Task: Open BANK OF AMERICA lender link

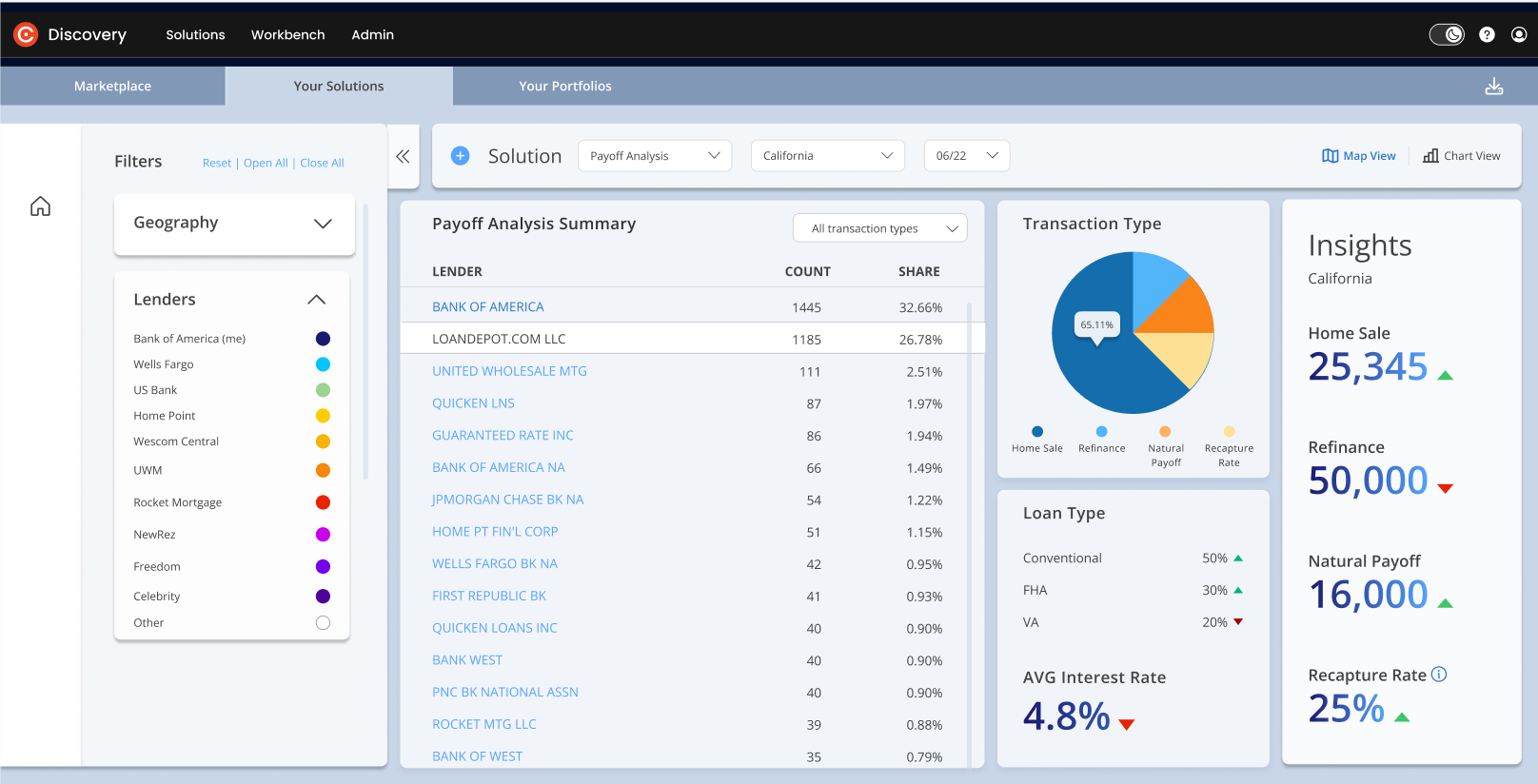Action: pyautogui.click(x=488, y=307)
